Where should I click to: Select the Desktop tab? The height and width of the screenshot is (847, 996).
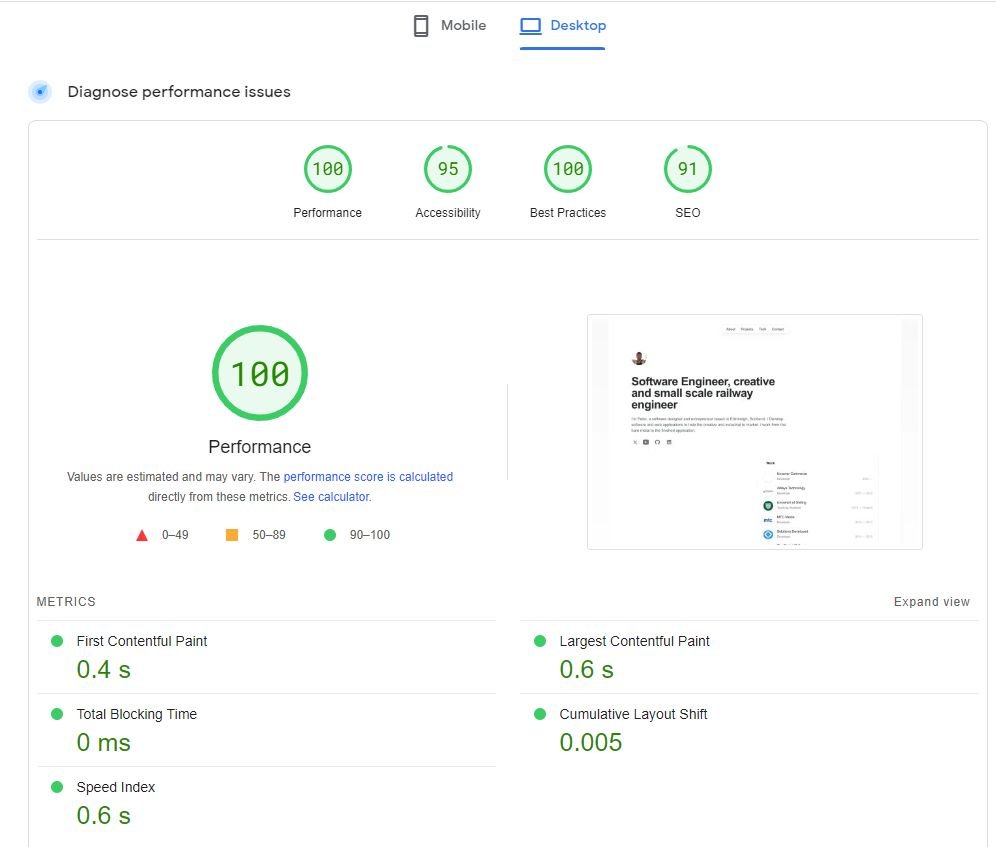[x=563, y=26]
